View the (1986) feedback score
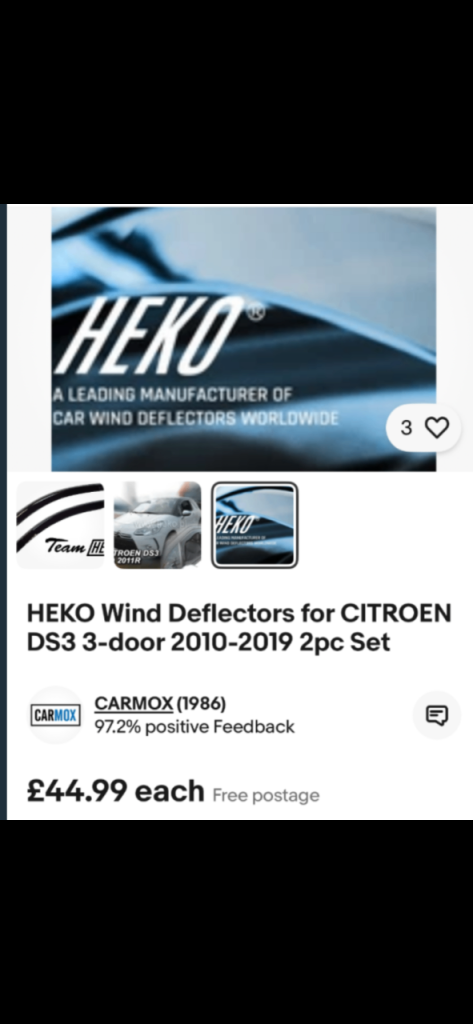The height and width of the screenshot is (1024, 473). (x=201, y=703)
